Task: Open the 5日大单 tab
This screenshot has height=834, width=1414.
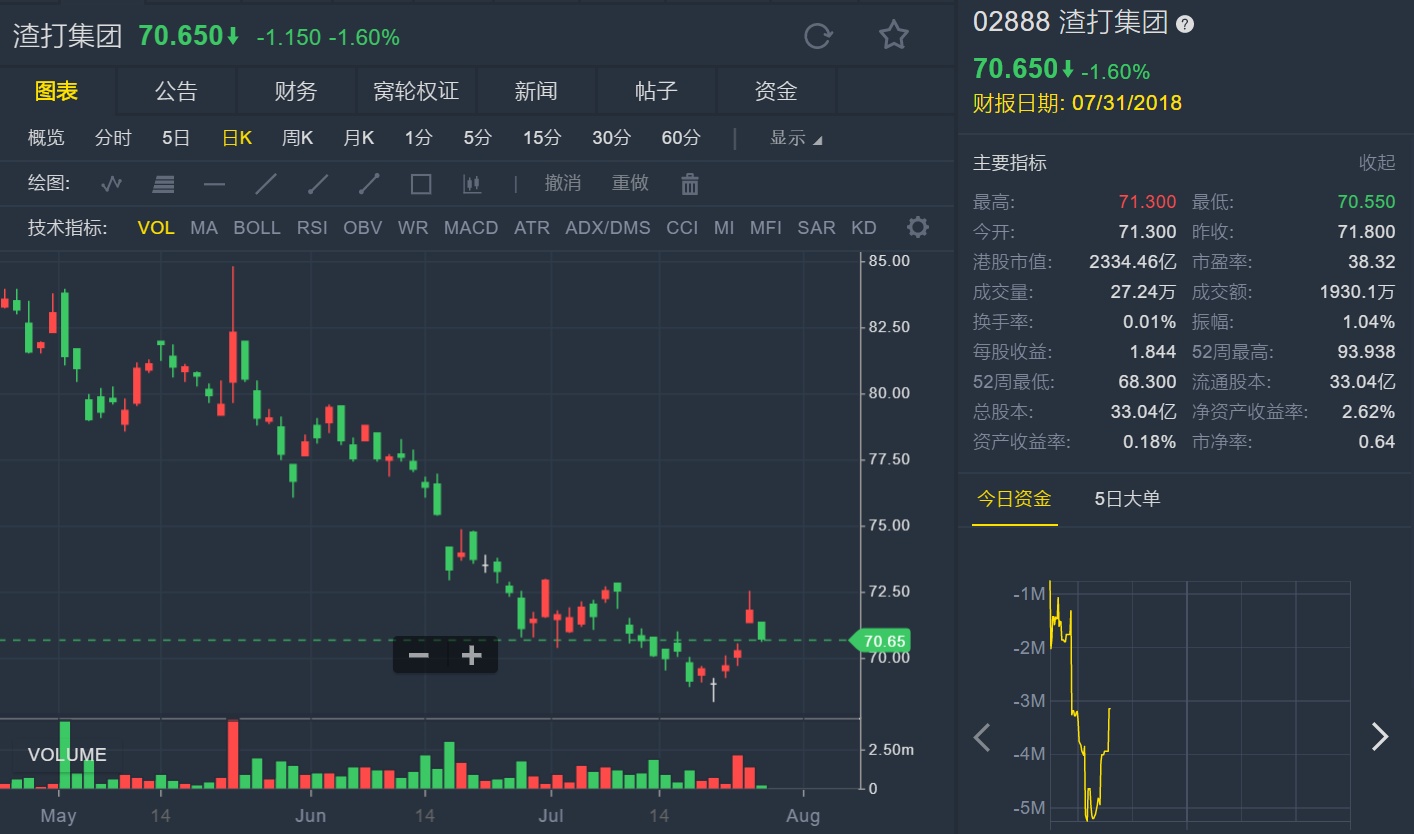Action: (1127, 498)
